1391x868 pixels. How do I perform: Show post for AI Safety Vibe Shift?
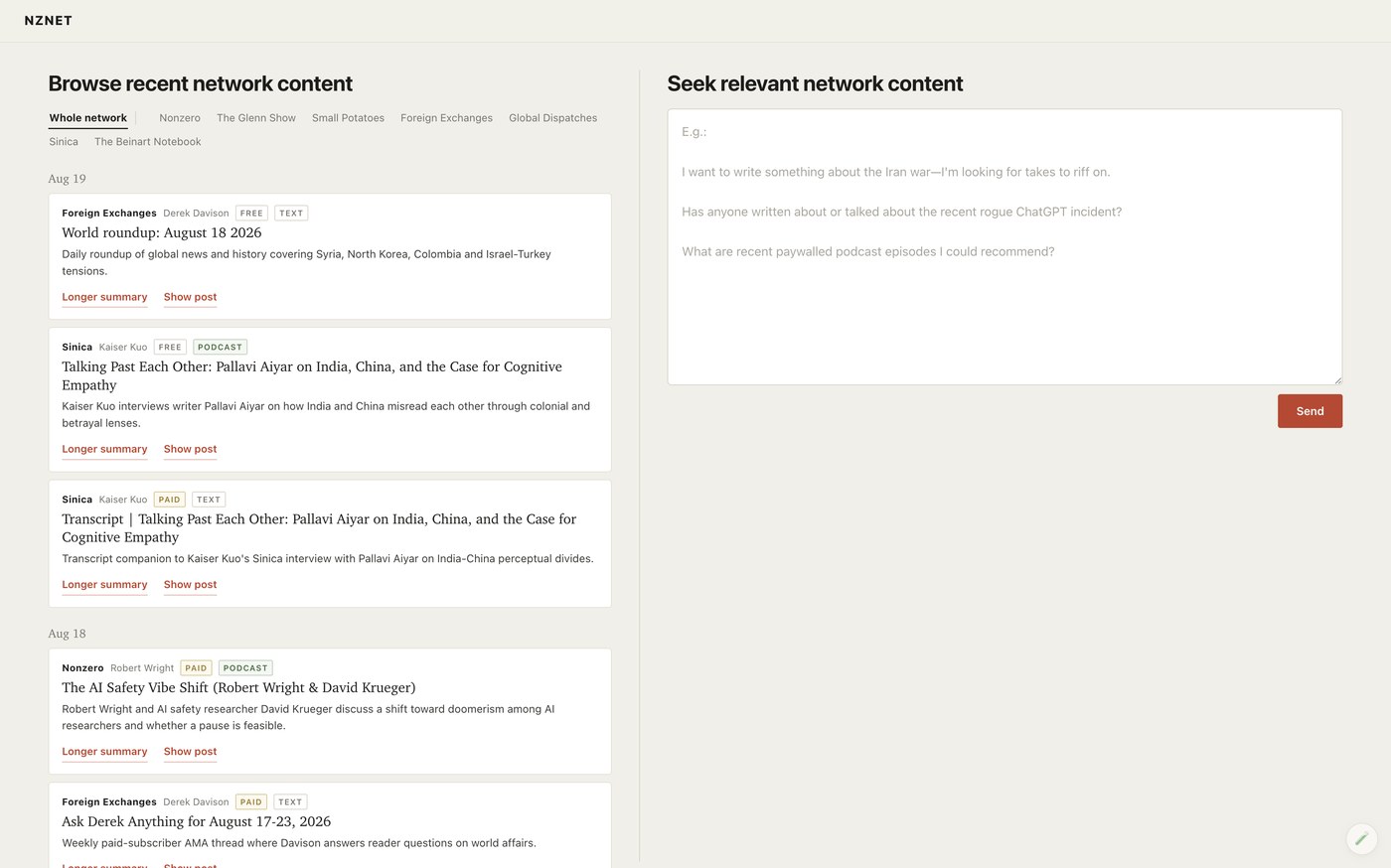[x=190, y=752]
